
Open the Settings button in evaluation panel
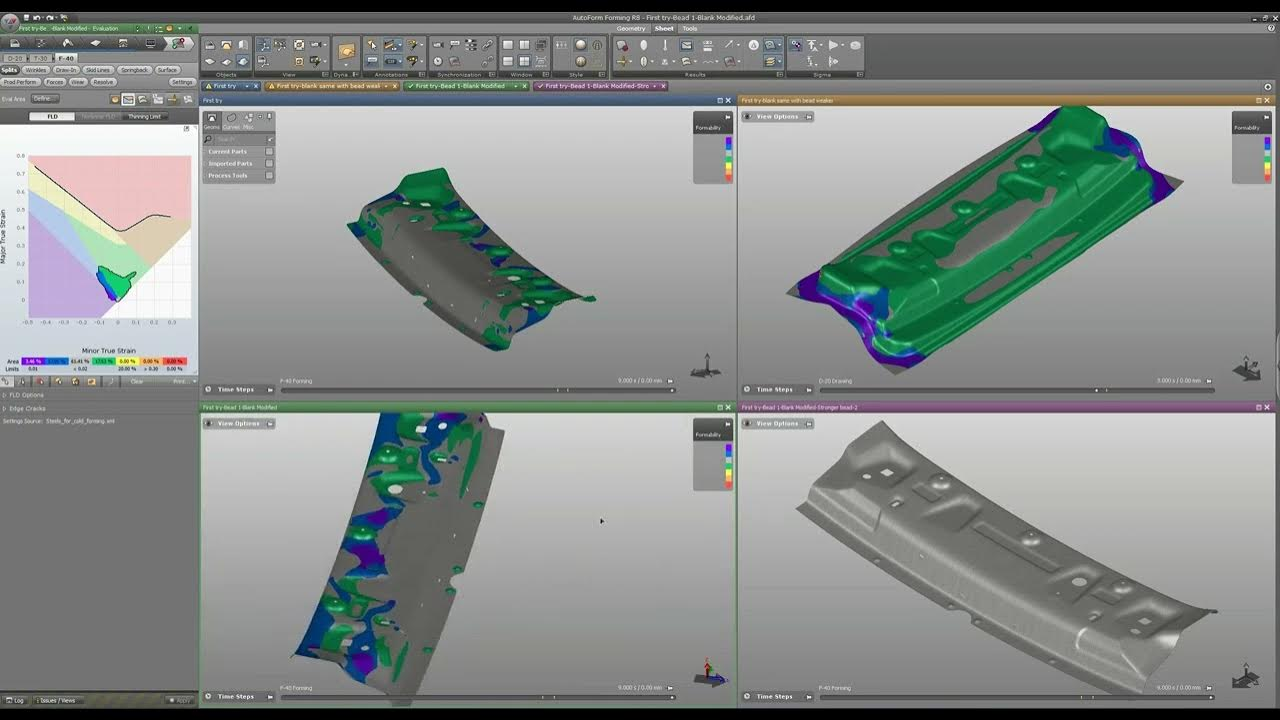pos(182,82)
